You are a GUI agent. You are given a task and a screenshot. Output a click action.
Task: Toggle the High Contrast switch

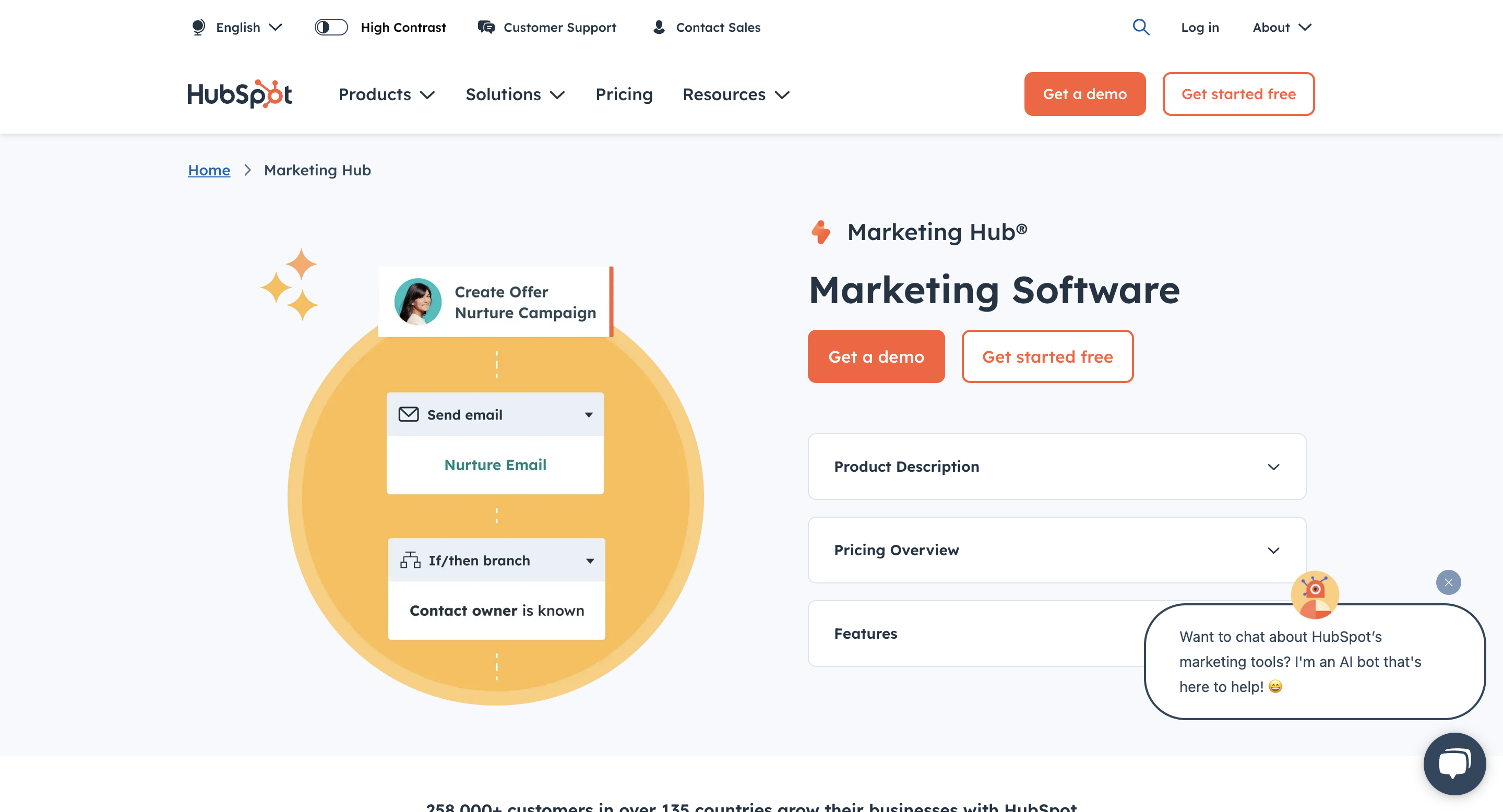tap(331, 28)
